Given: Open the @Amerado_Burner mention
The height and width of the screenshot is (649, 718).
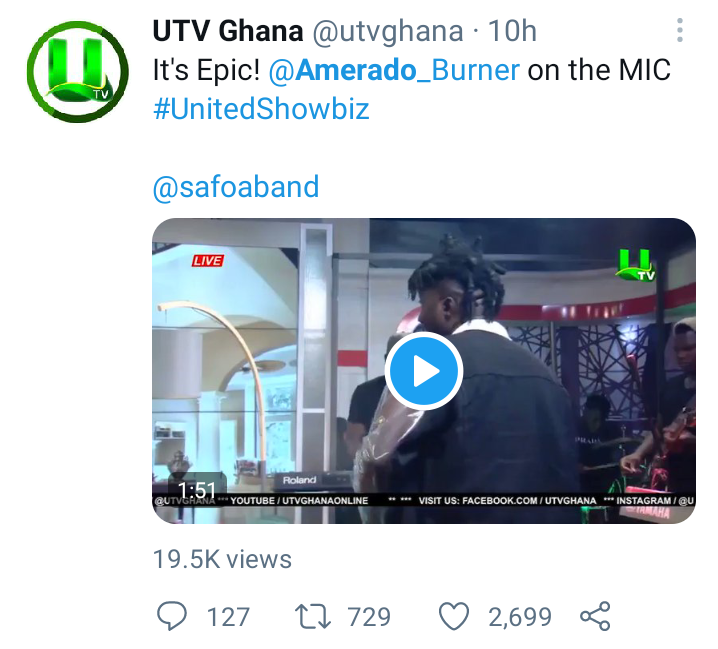Looking at the screenshot, I should pyautogui.click(x=394, y=70).
